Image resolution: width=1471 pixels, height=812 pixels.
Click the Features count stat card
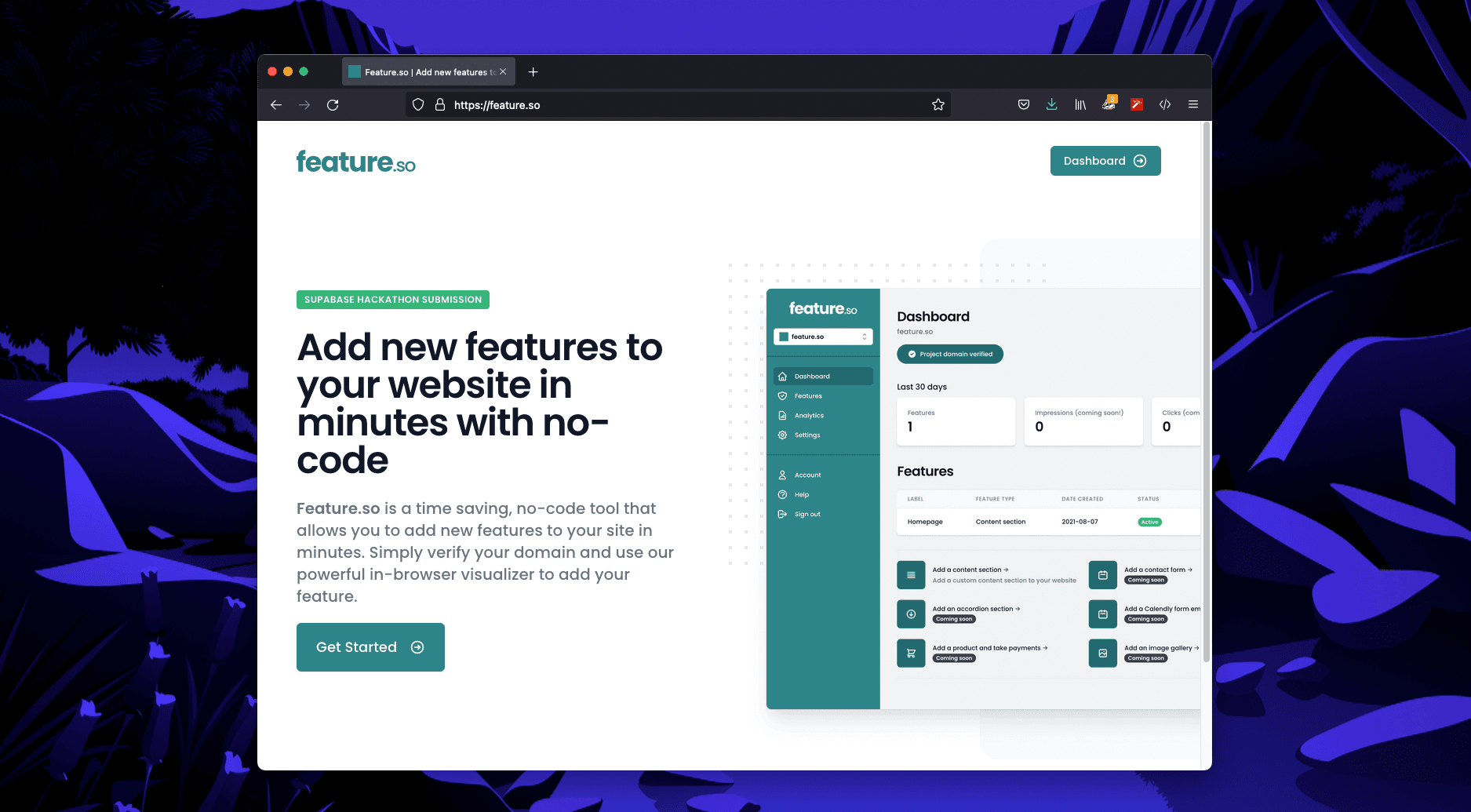point(956,421)
